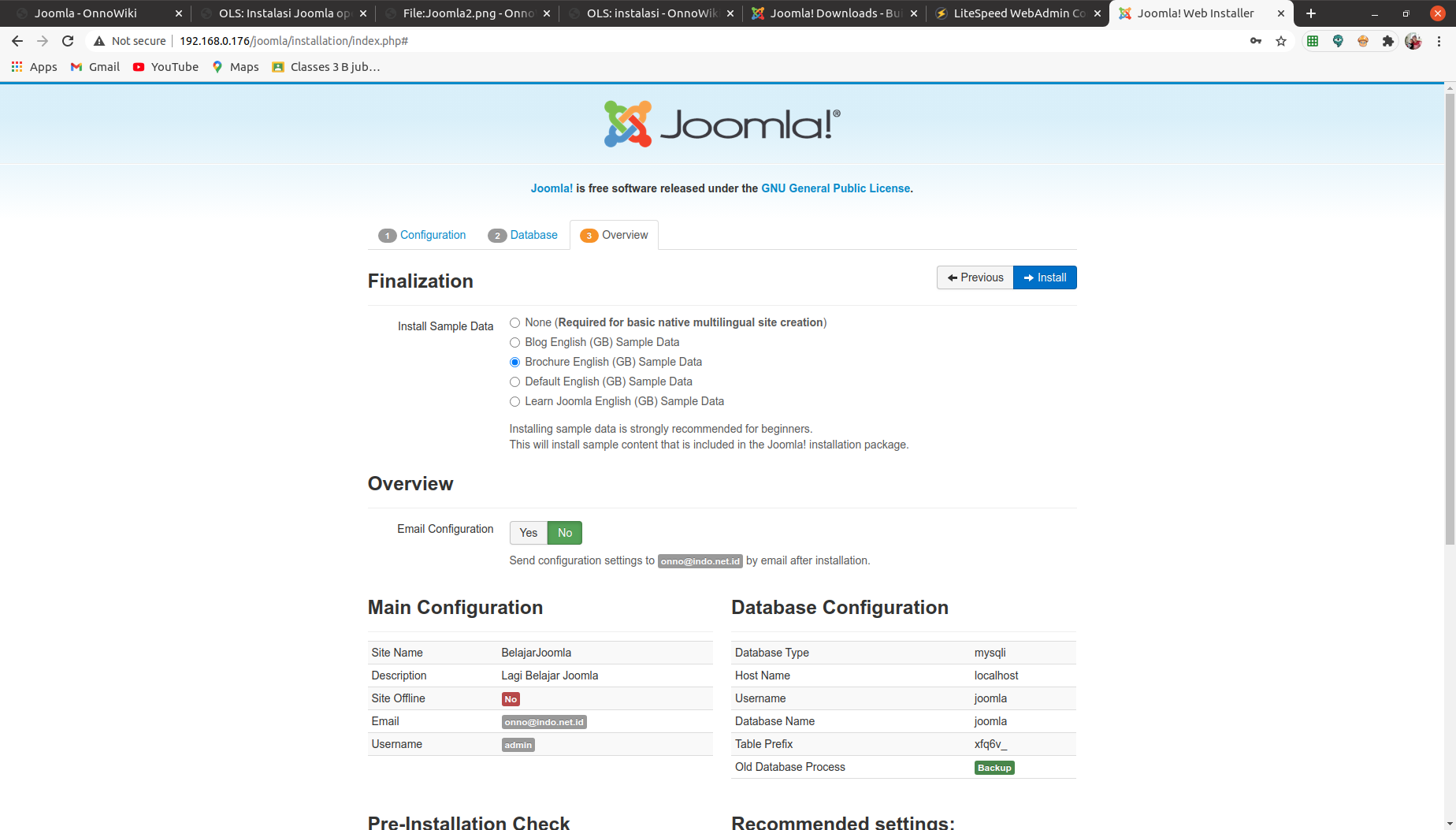Select Blog English (GB) Sample Data

coord(514,342)
